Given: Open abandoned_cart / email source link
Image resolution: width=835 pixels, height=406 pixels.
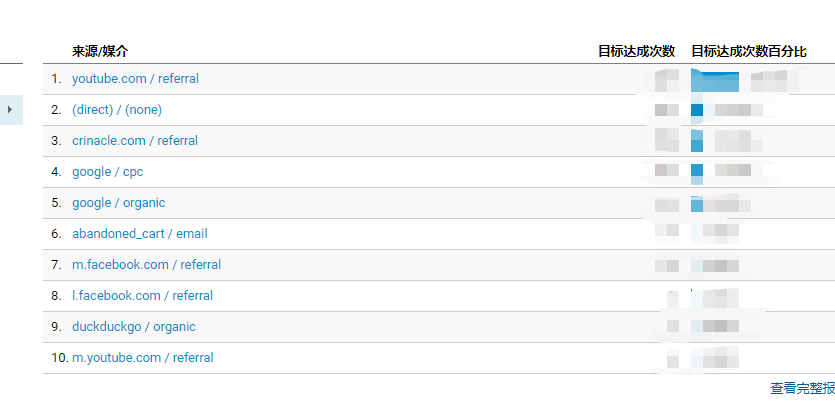Looking at the screenshot, I should [140, 234].
